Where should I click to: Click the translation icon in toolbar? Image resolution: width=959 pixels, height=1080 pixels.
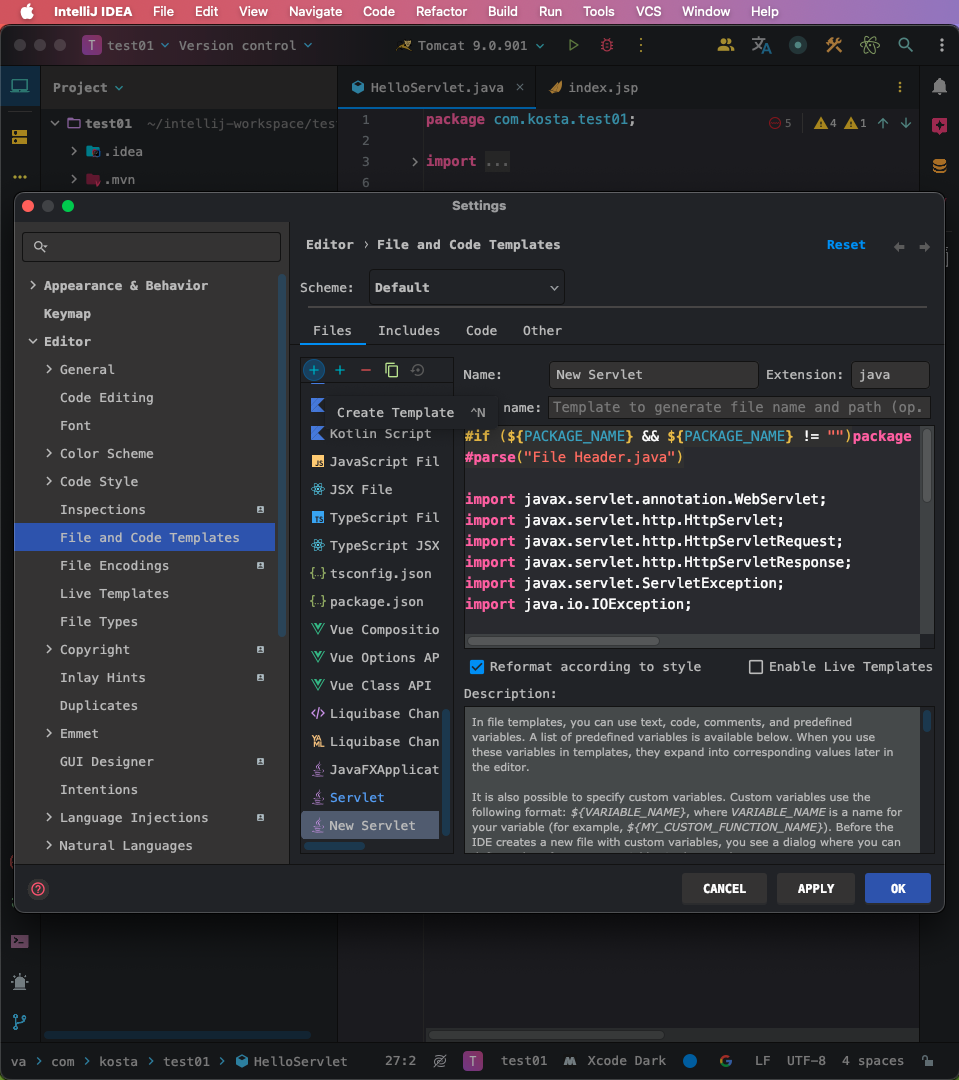(761, 45)
